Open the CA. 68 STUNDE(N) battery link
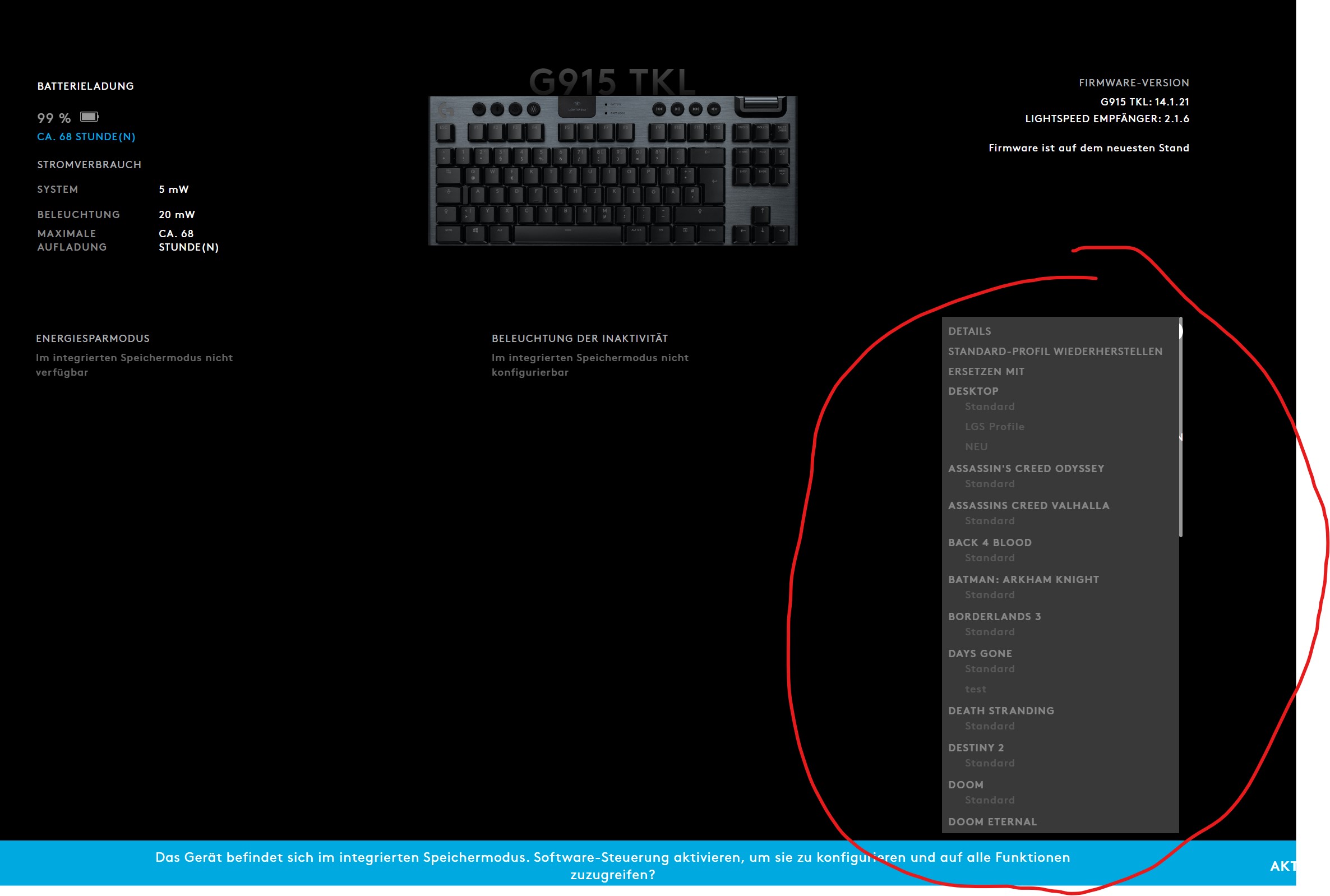This screenshot has height=896, width=1330. [86, 137]
